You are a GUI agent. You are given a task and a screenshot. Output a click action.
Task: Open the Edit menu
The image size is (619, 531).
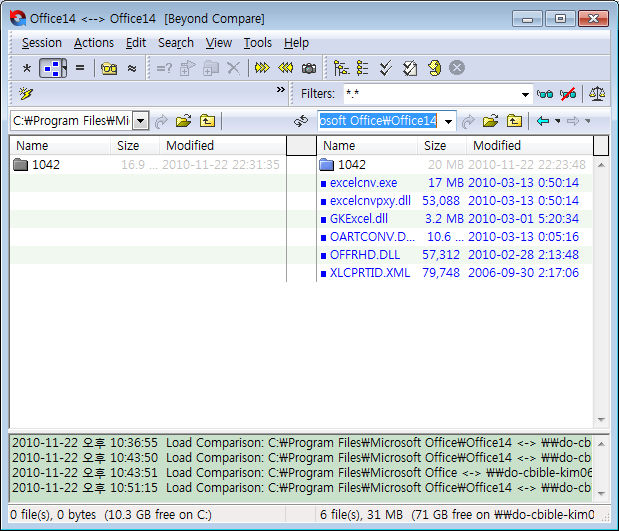[x=136, y=43]
